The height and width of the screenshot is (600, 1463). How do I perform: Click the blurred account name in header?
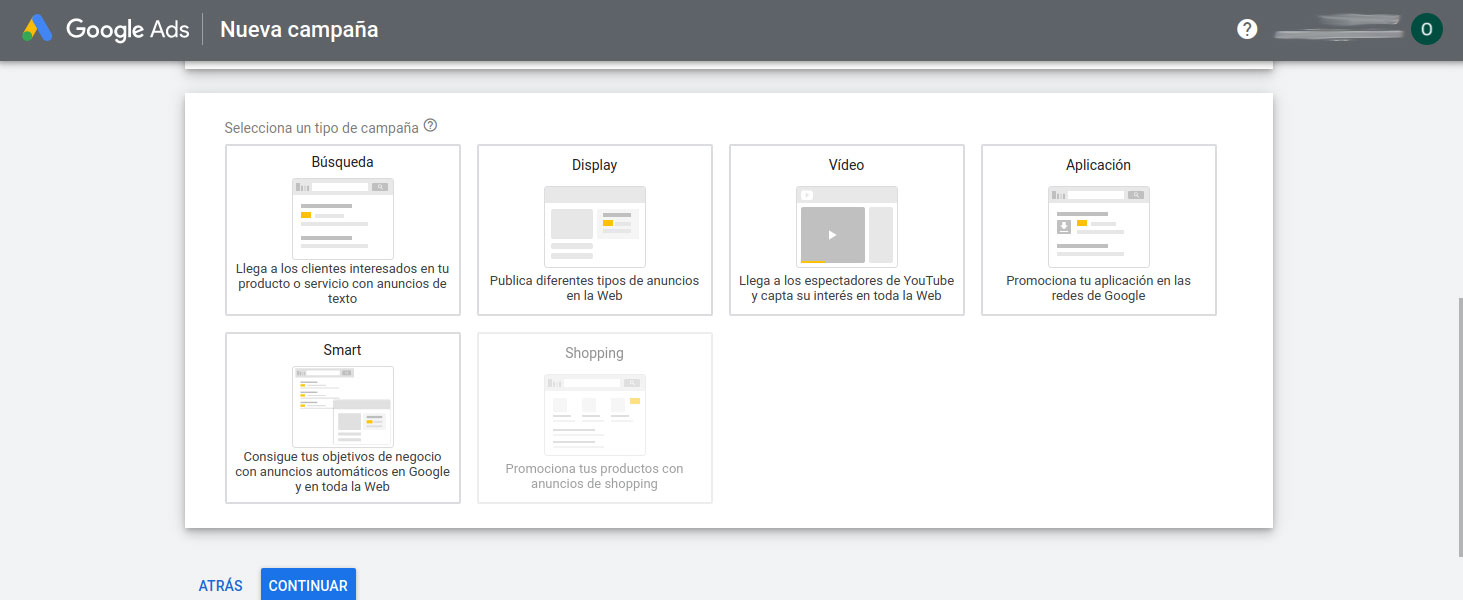pyautogui.click(x=1337, y=28)
